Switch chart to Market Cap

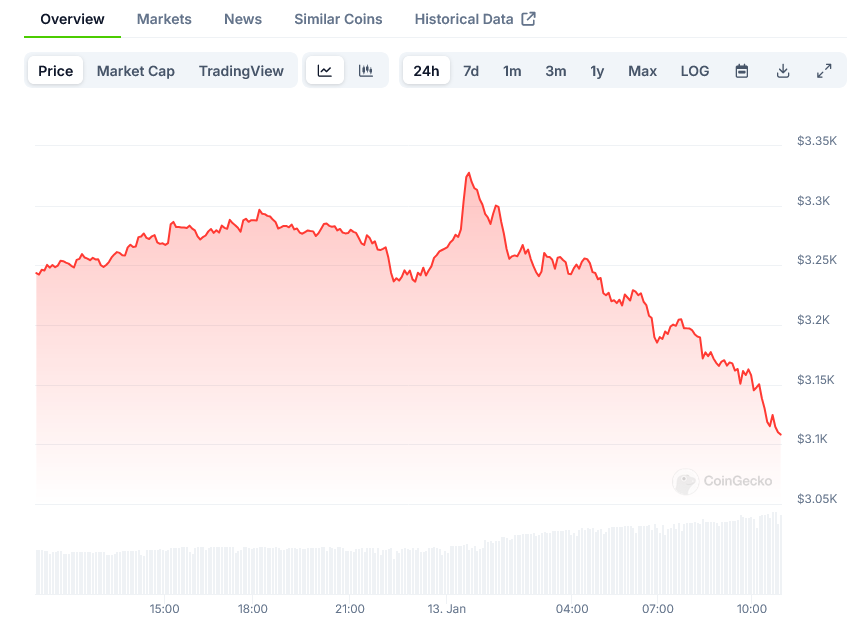coord(136,71)
